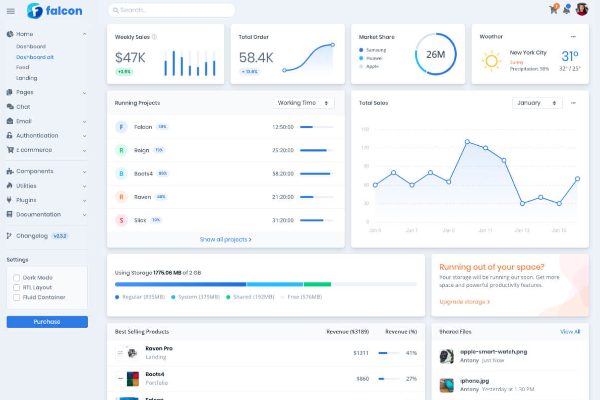The image size is (600, 400).
Task: Toggle the RTL Layout checkbox
Action: 16,287
